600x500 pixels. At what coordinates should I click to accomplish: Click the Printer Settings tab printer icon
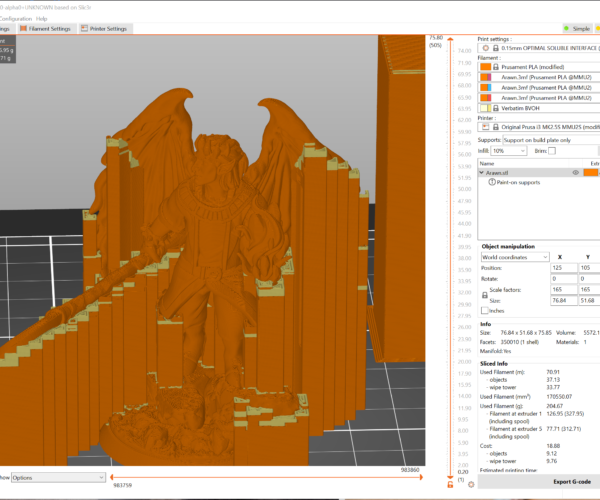coord(84,28)
